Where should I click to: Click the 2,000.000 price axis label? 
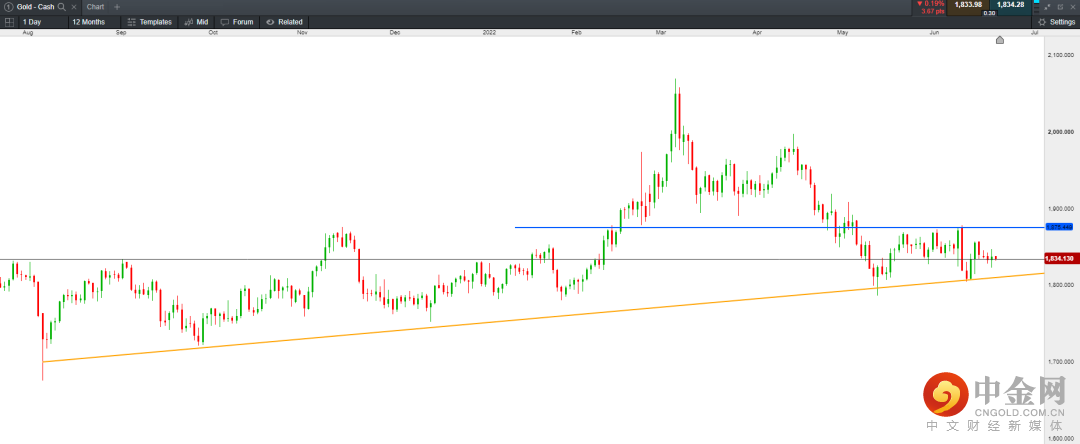(x=1060, y=131)
